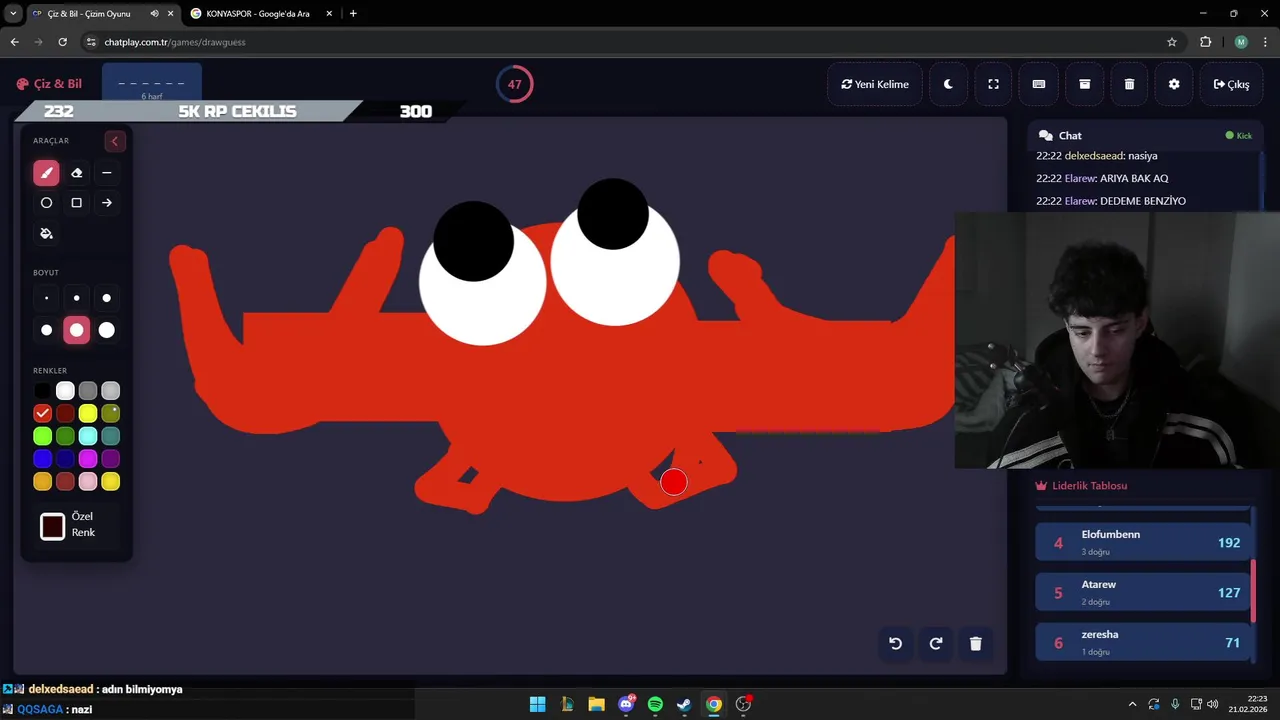Image resolution: width=1280 pixels, height=720 pixels.
Task: Bookmark page with star icon
Action: pyautogui.click(x=1172, y=42)
